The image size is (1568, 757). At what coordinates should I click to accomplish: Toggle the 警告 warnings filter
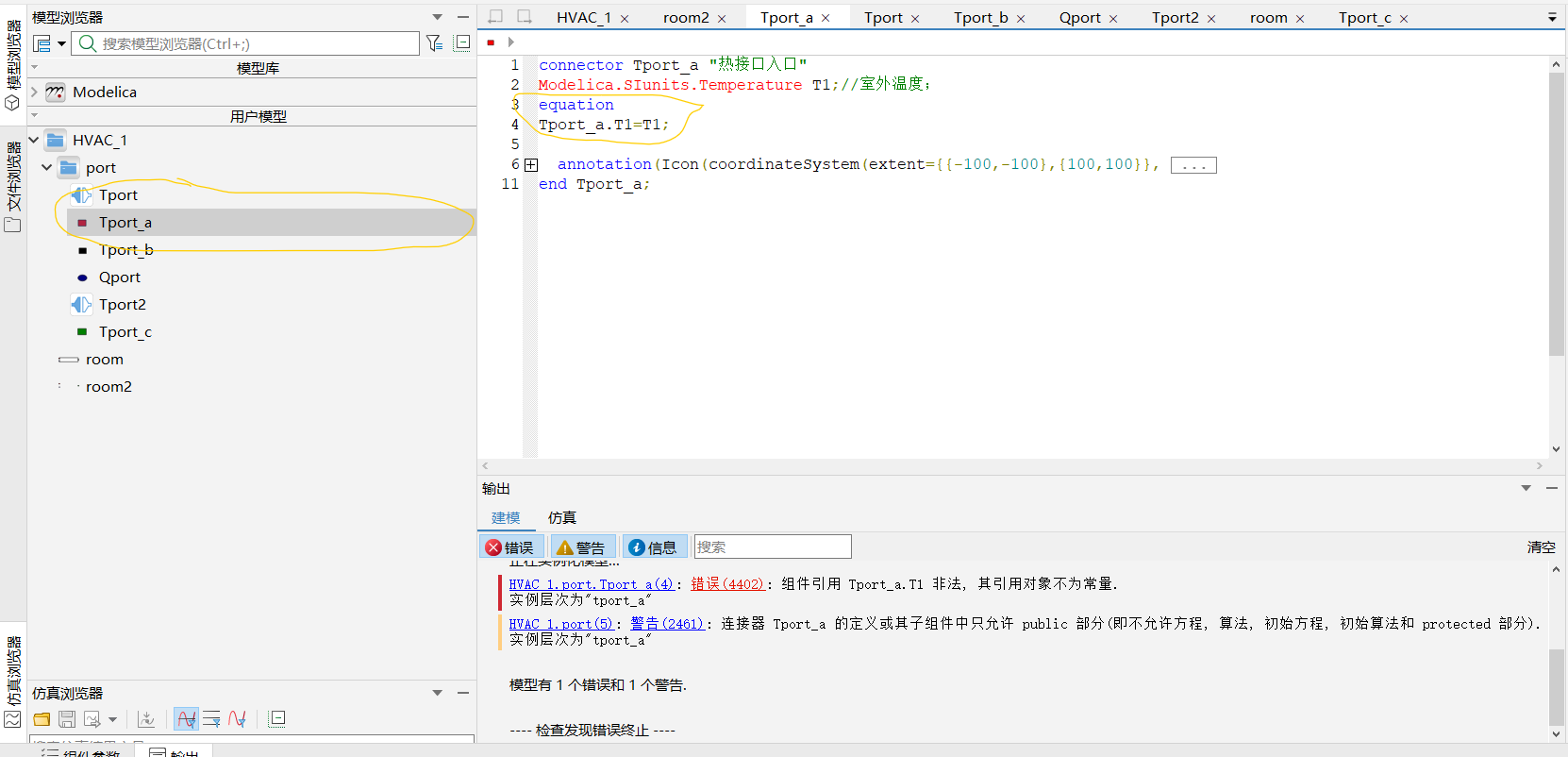[581, 547]
